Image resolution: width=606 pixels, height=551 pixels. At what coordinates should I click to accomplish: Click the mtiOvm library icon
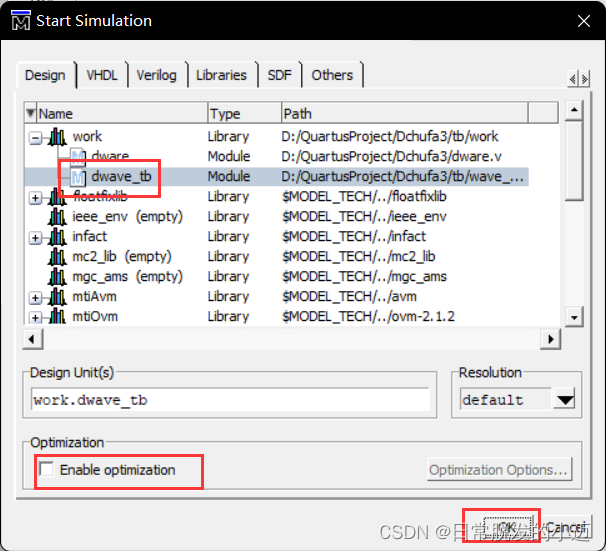coord(57,316)
